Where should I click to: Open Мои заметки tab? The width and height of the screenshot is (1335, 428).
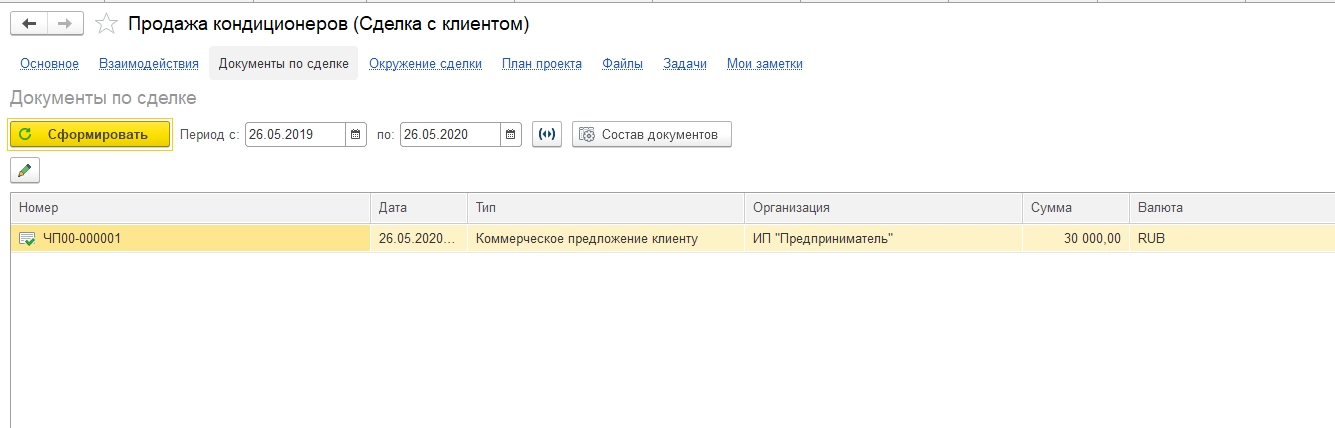pos(765,64)
